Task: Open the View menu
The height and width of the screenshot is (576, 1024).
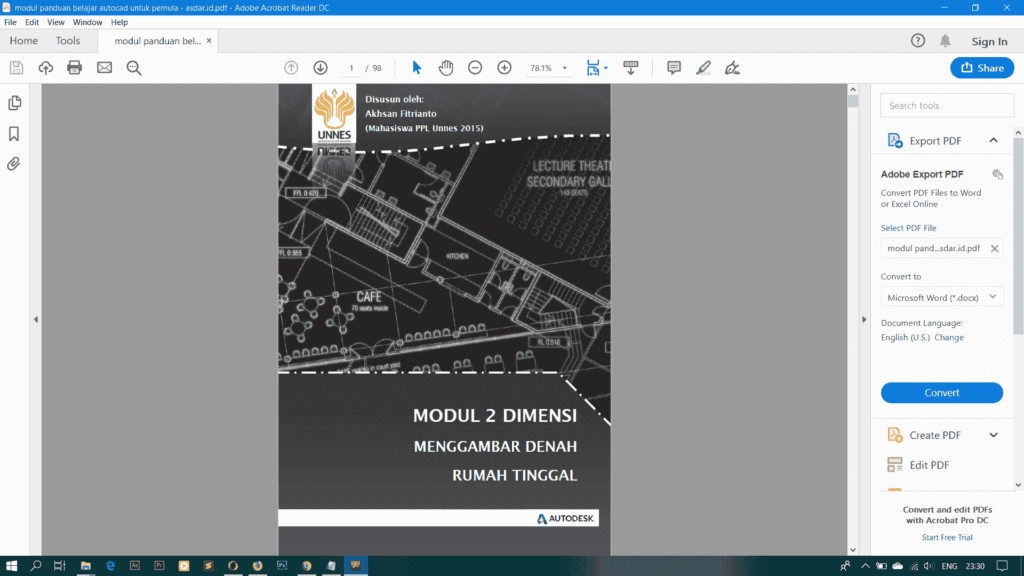Action: (x=55, y=21)
